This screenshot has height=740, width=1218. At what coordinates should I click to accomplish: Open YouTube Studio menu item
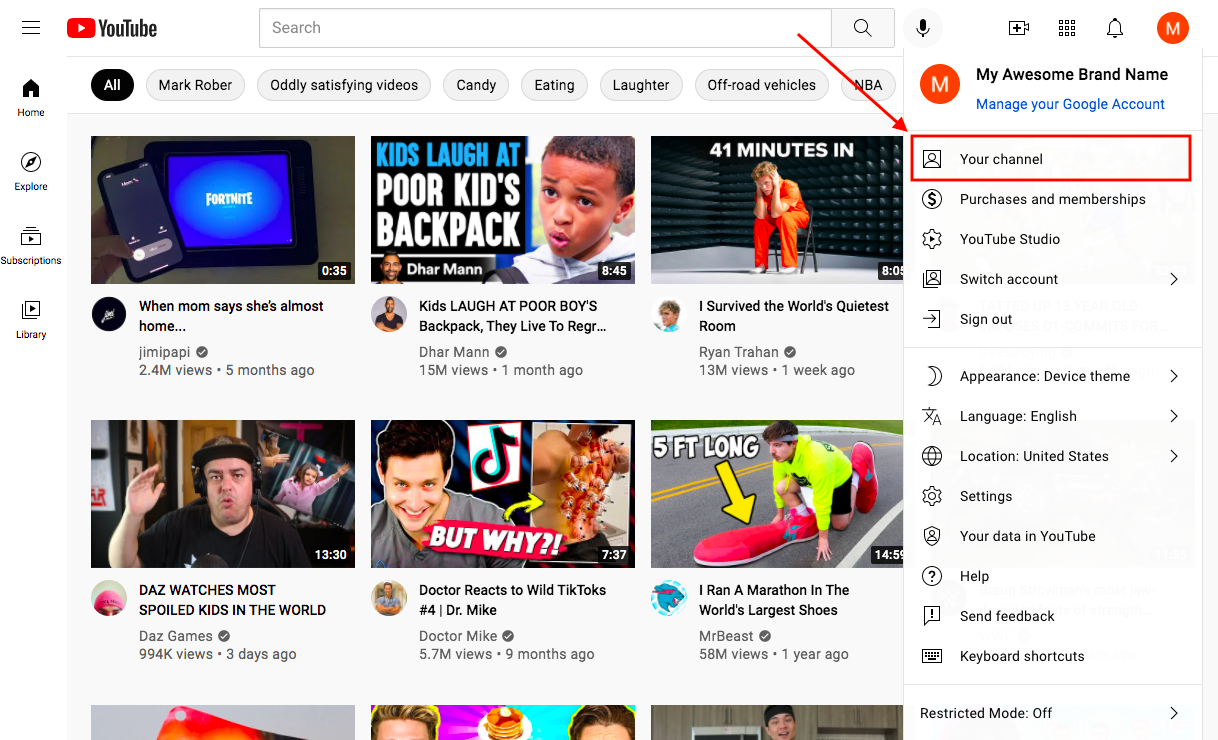click(x=1052, y=239)
